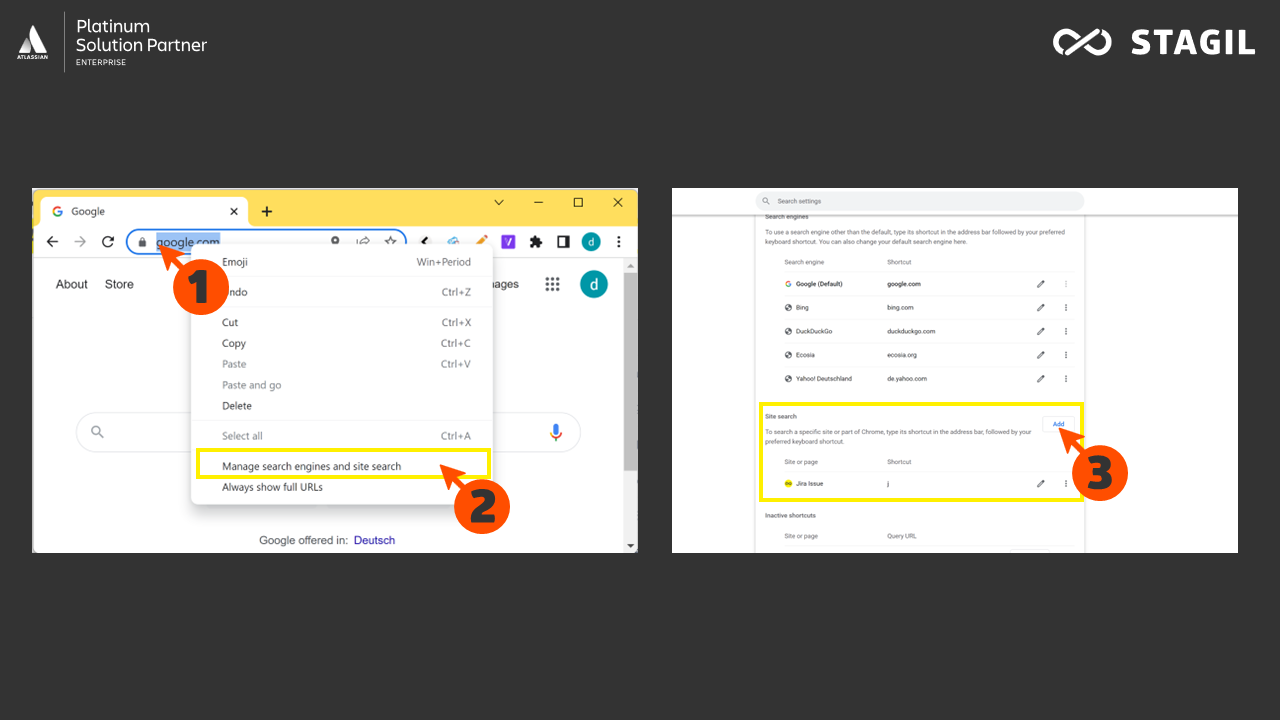Click the browser back arrow
Image resolution: width=1280 pixels, height=720 pixels.
coord(53,242)
